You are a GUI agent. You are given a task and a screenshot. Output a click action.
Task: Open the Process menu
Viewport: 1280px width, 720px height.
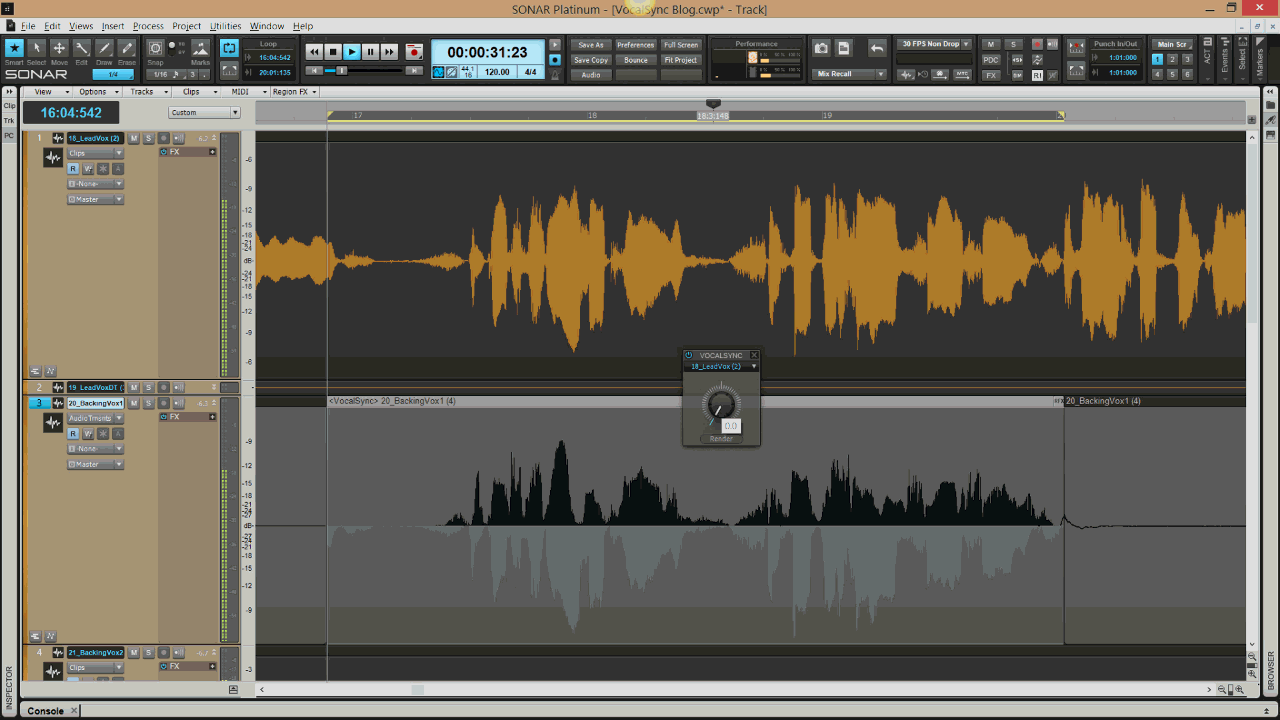(x=148, y=26)
